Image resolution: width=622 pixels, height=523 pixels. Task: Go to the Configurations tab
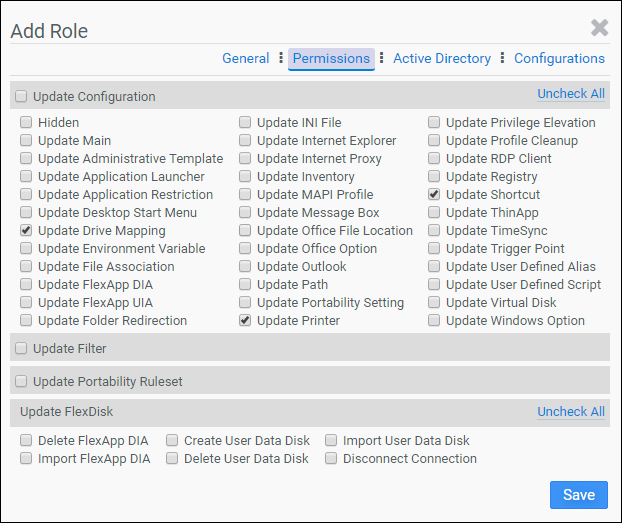559,59
